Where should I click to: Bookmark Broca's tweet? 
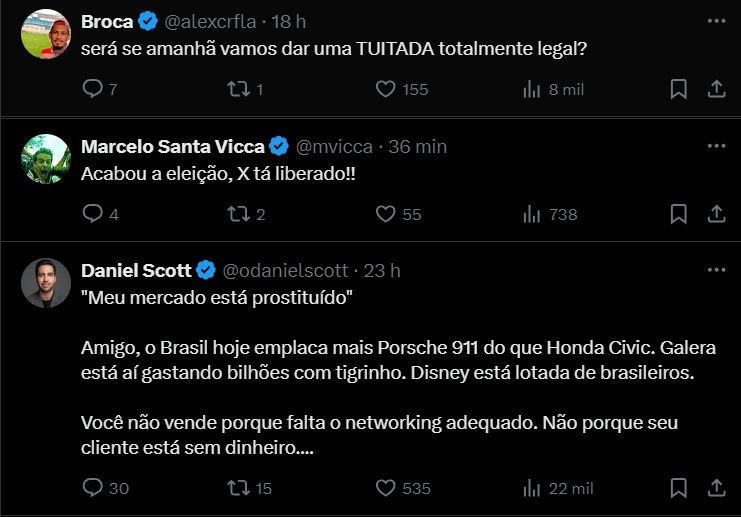click(678, 89)
